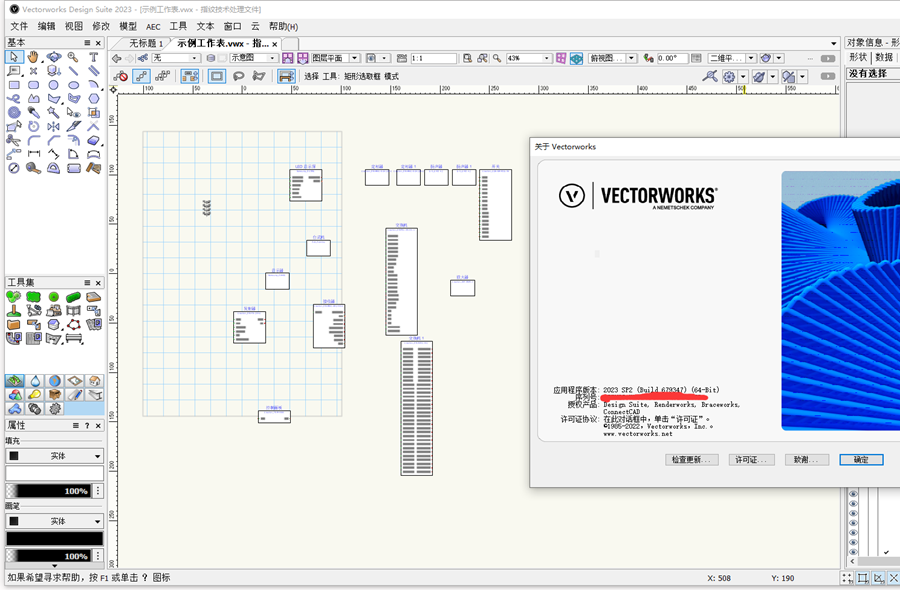Select the Callout tool
This screenshot has width=900, height=590.
point(14,71)
